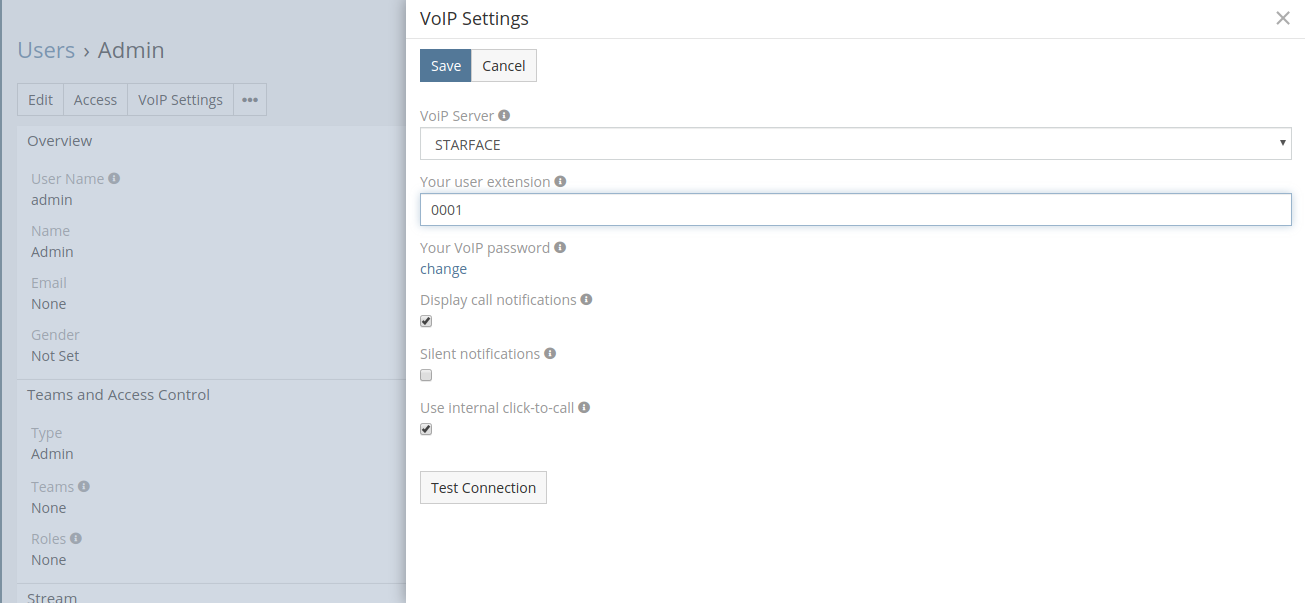Click the info icon beside user extension

coord(560,181)
